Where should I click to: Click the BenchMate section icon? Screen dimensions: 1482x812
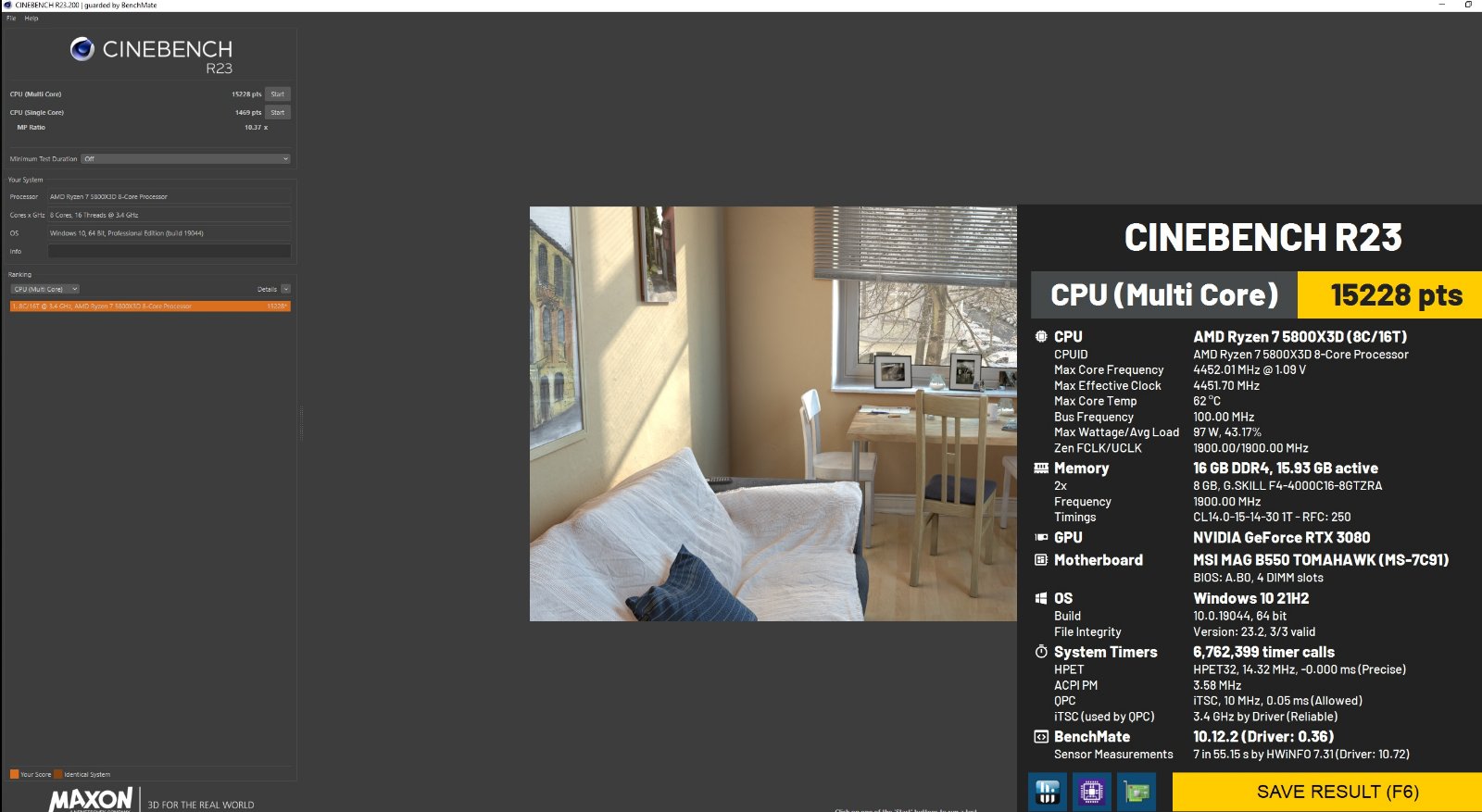point(1041,737)
